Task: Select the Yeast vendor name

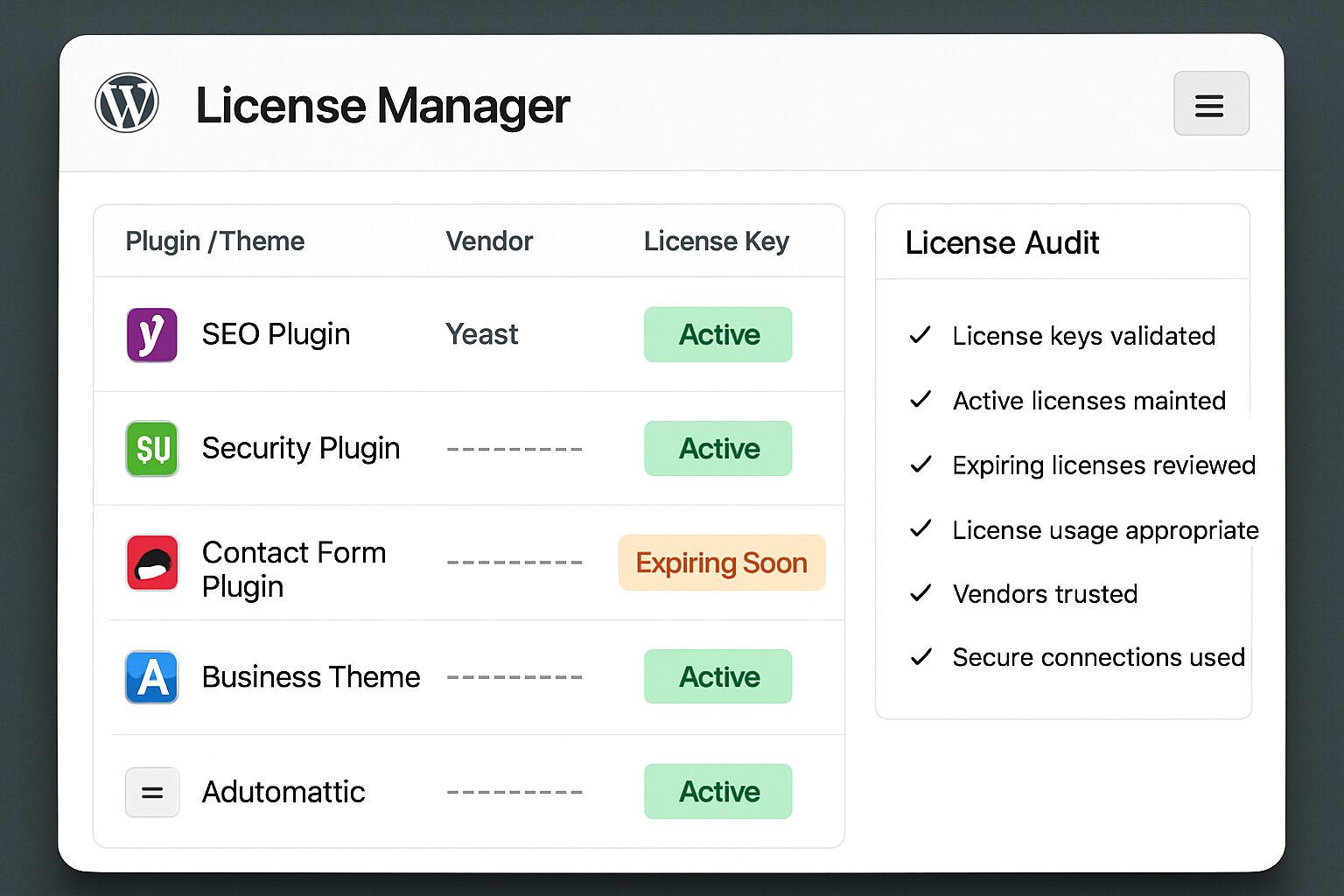Action: [x=481, y=334]
